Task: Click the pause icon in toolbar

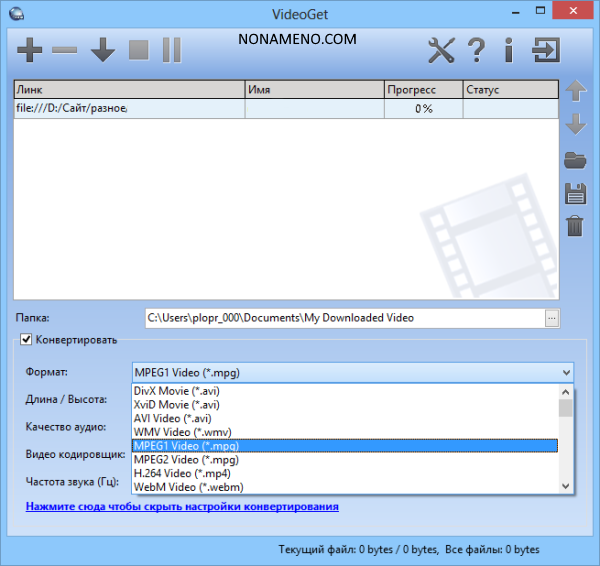Action: pyautogui.click(x=172, y=50)
